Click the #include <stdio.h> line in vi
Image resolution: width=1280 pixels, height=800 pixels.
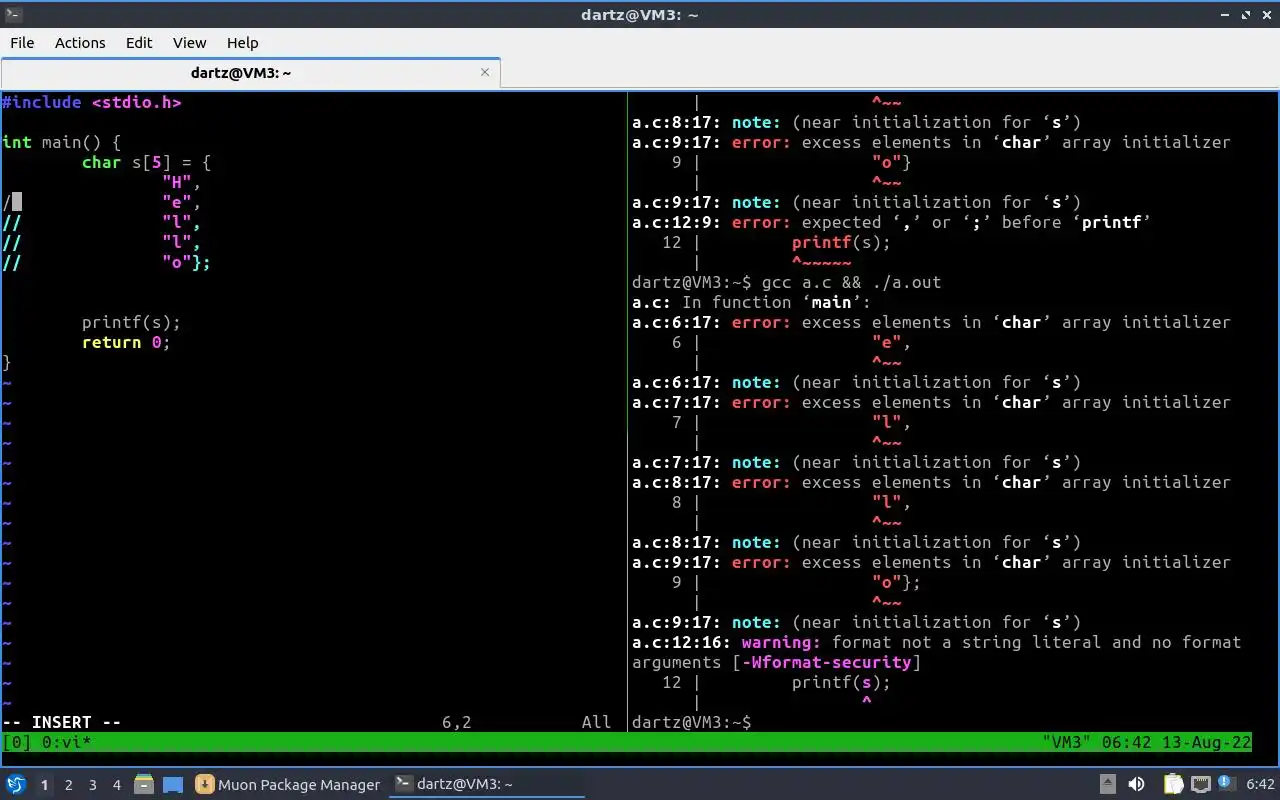pos(92,102)
